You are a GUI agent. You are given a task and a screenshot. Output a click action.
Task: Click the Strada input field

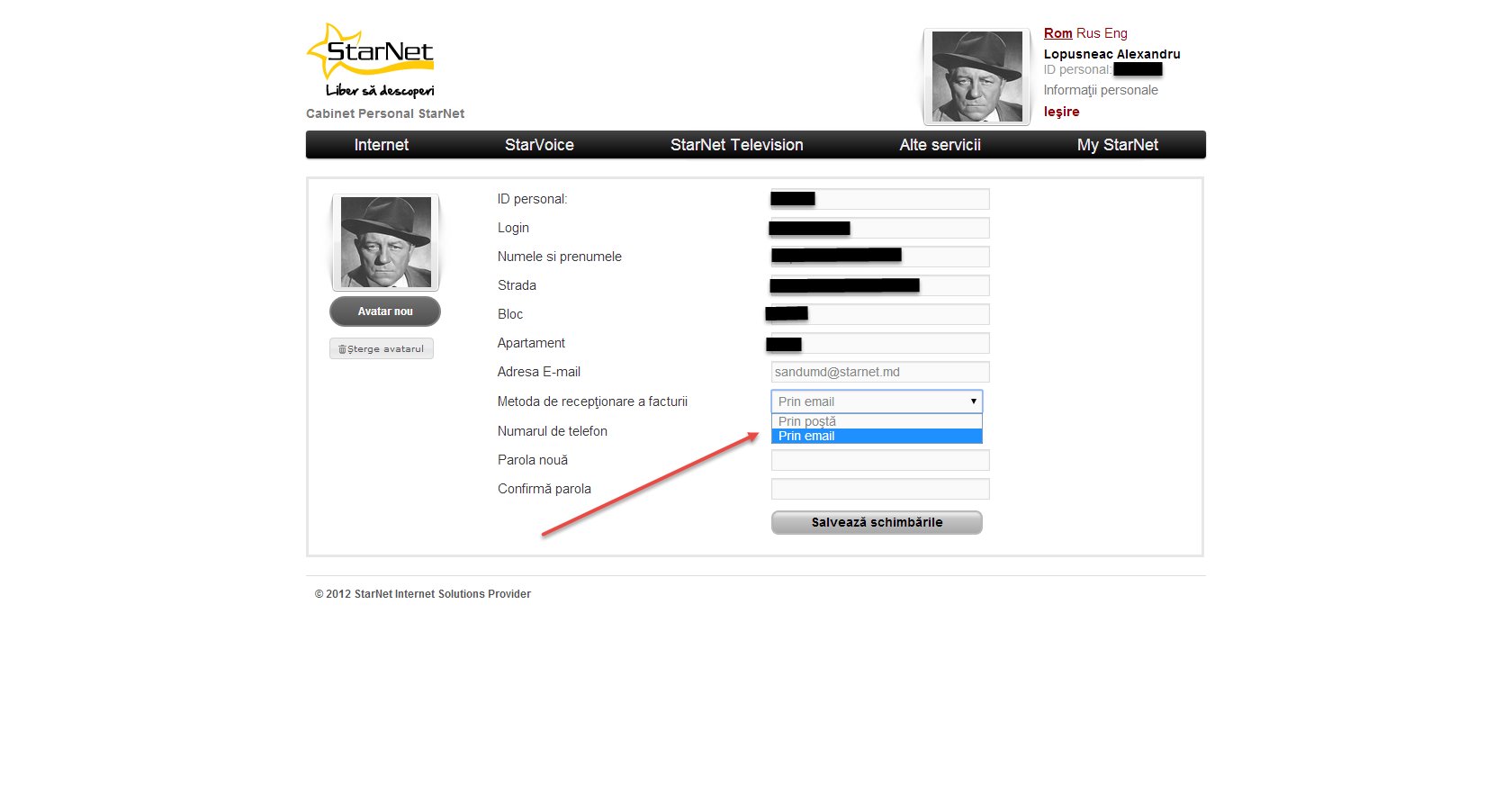click(x=880, y=285)
